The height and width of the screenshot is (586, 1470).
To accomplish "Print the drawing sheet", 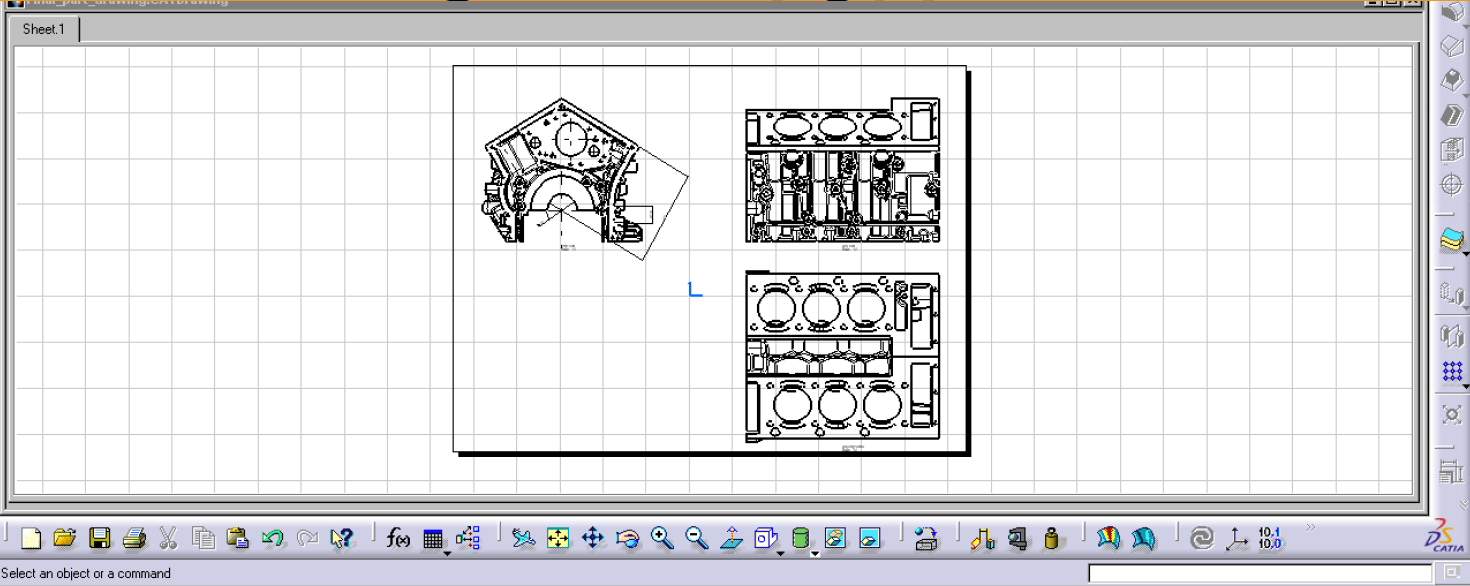I will (134, 539).
